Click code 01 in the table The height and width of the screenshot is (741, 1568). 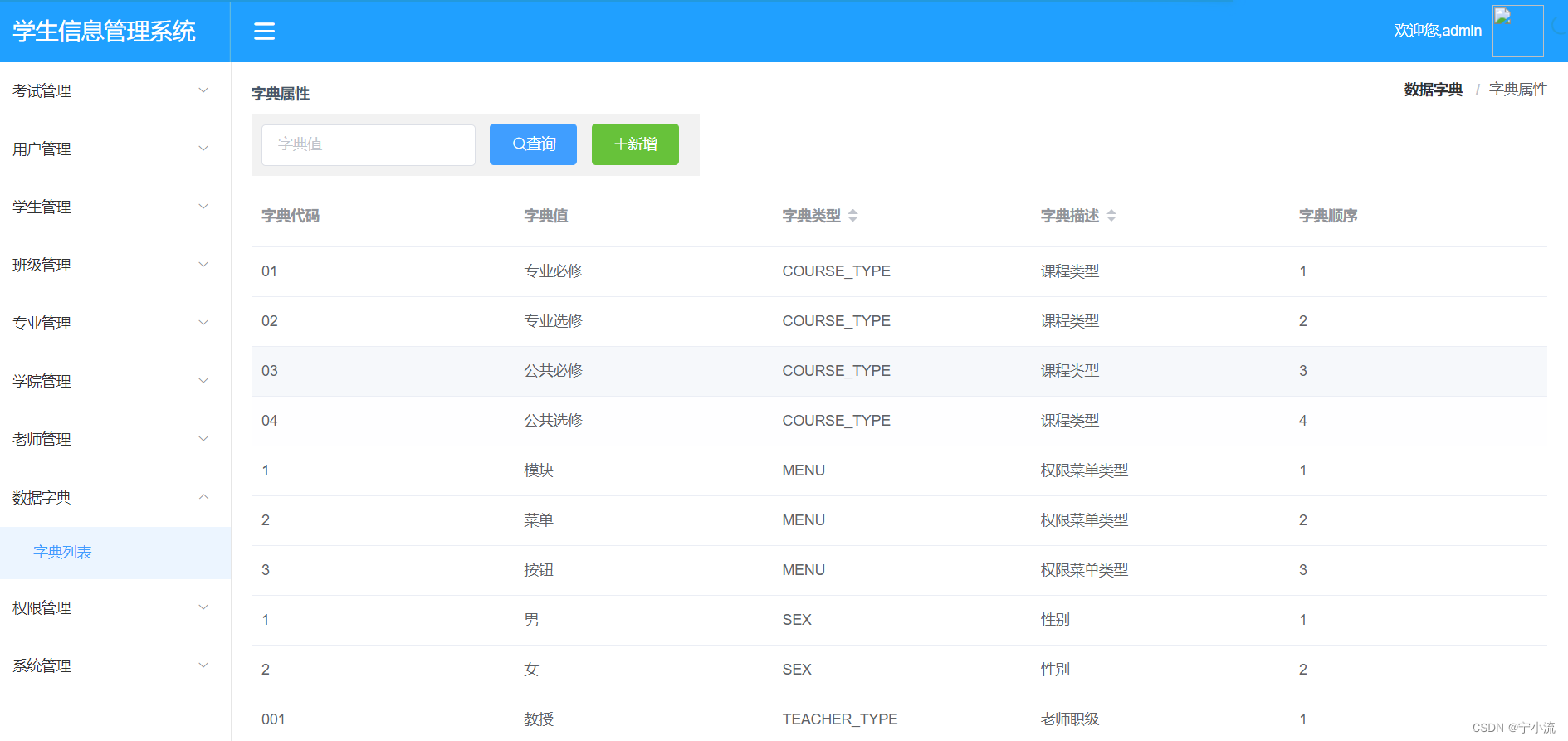pyautogui.click(x=270, y=271)
